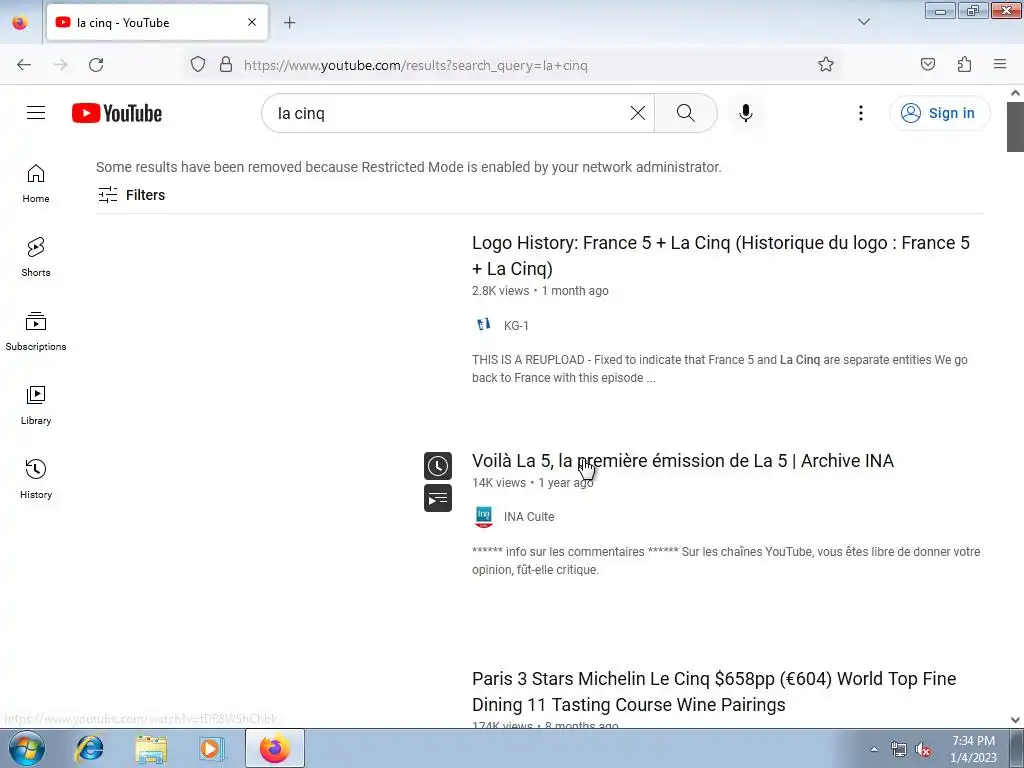Image resolution: width=1024 pixels, height=768 pixels.
Task: Go to YouTube logo homepage
Action: coord(117,113)
